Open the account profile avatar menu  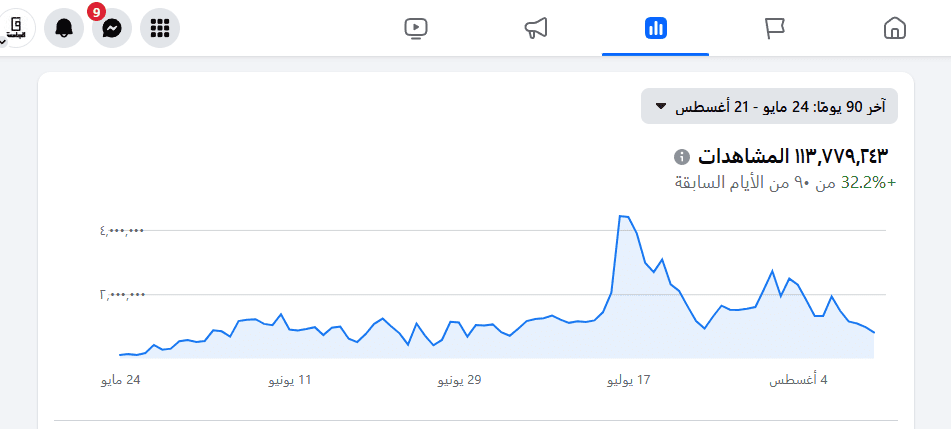click(16, 28)
